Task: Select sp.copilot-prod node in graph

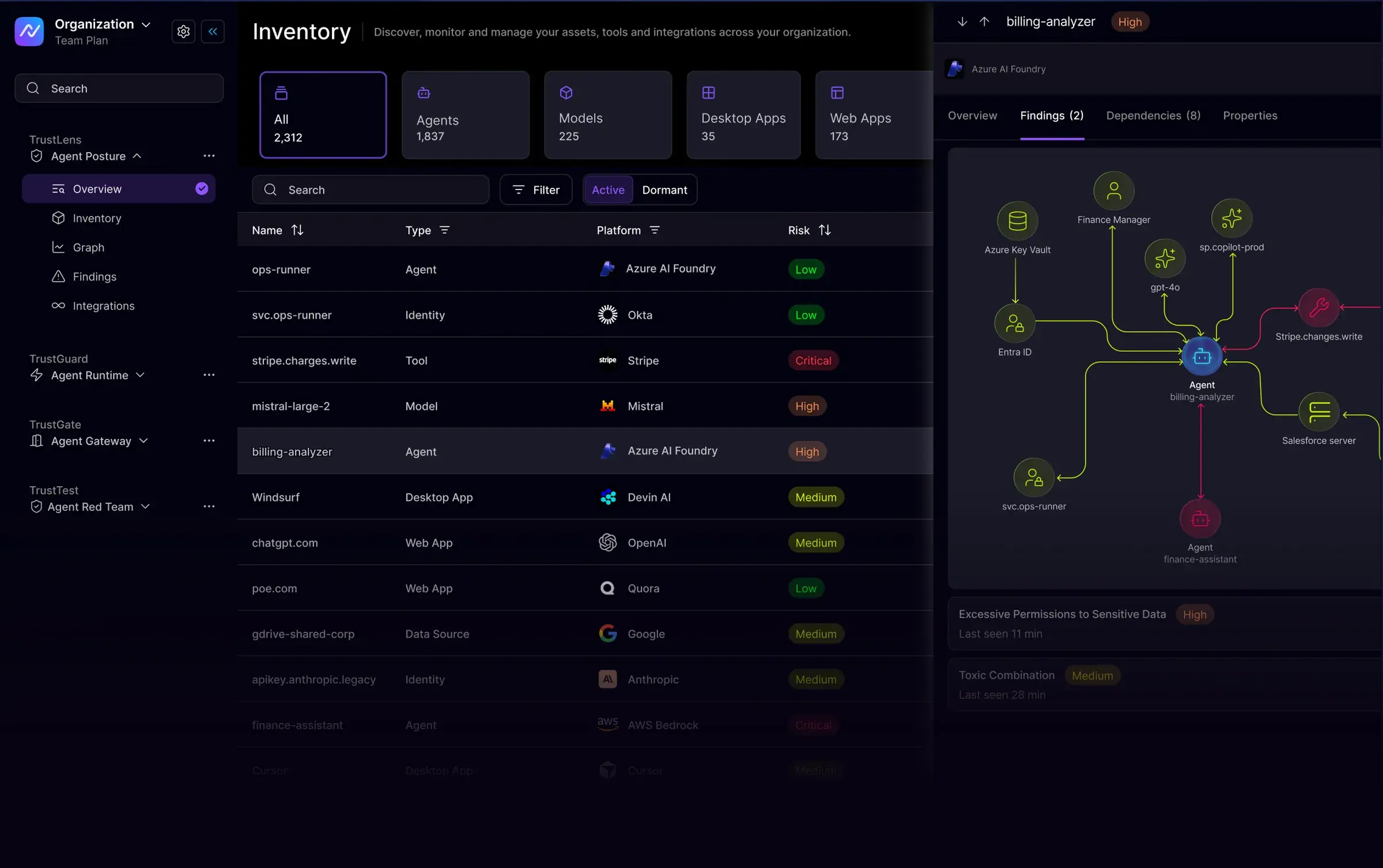Action: 1231,218
